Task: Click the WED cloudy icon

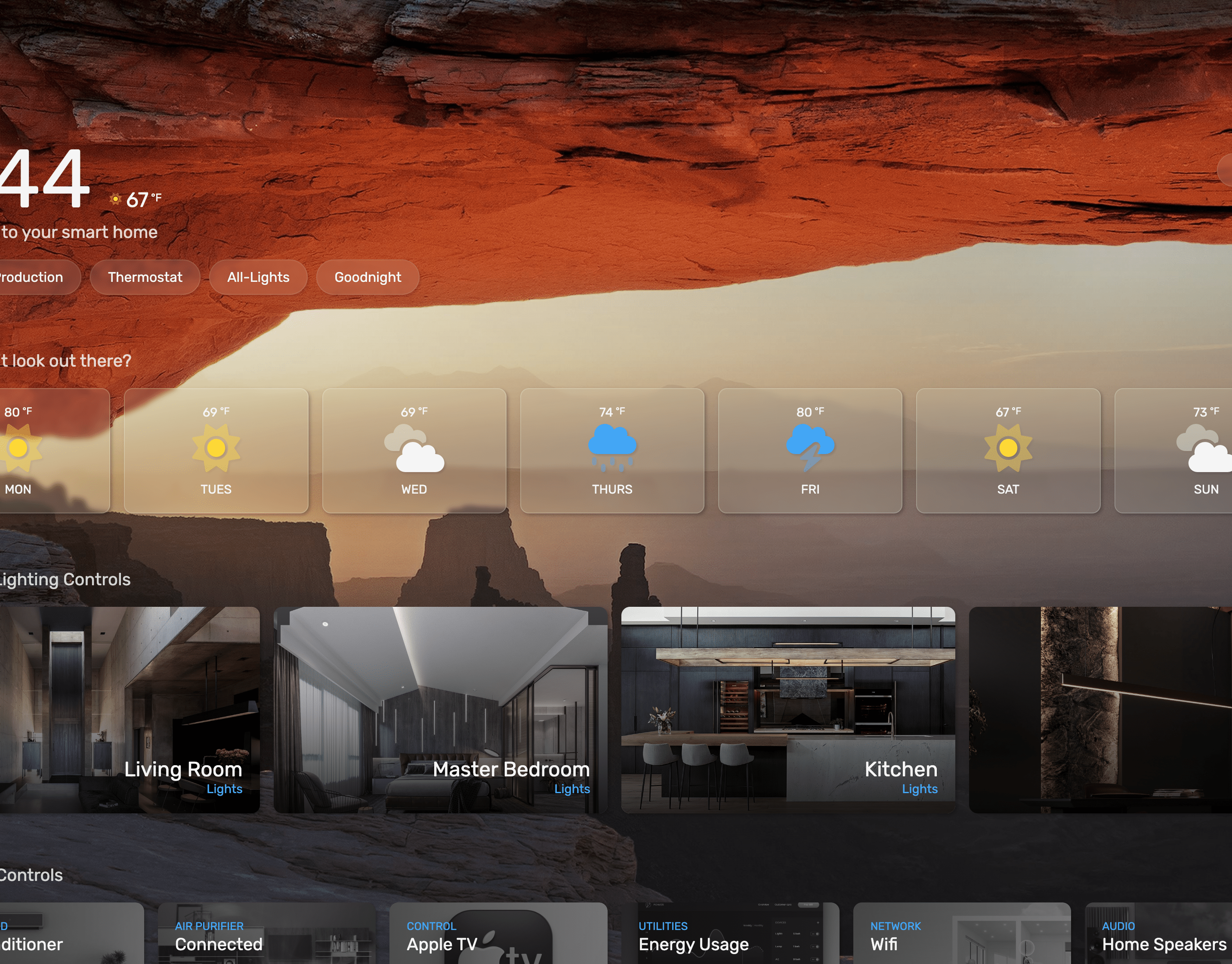Action: (414, 449)
